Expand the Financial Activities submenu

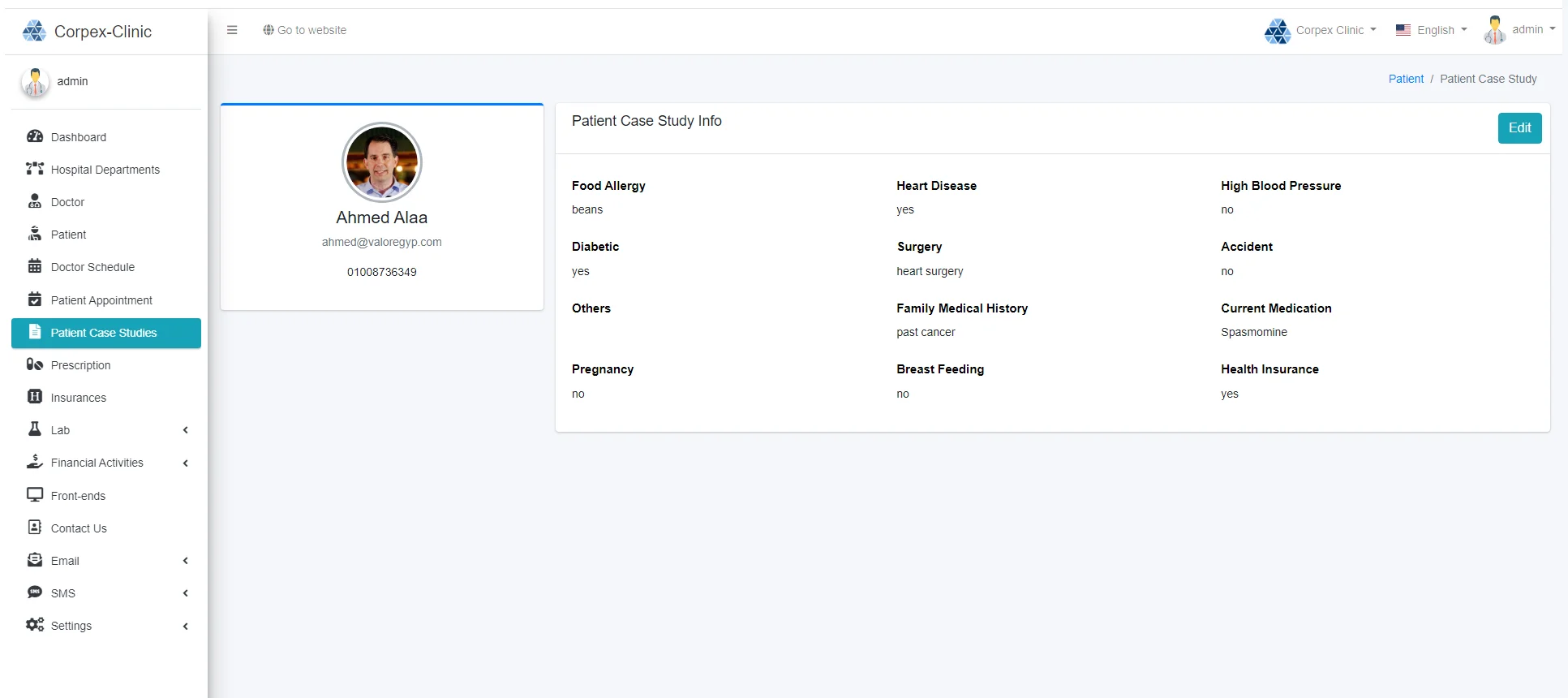(x=106, y=463)
